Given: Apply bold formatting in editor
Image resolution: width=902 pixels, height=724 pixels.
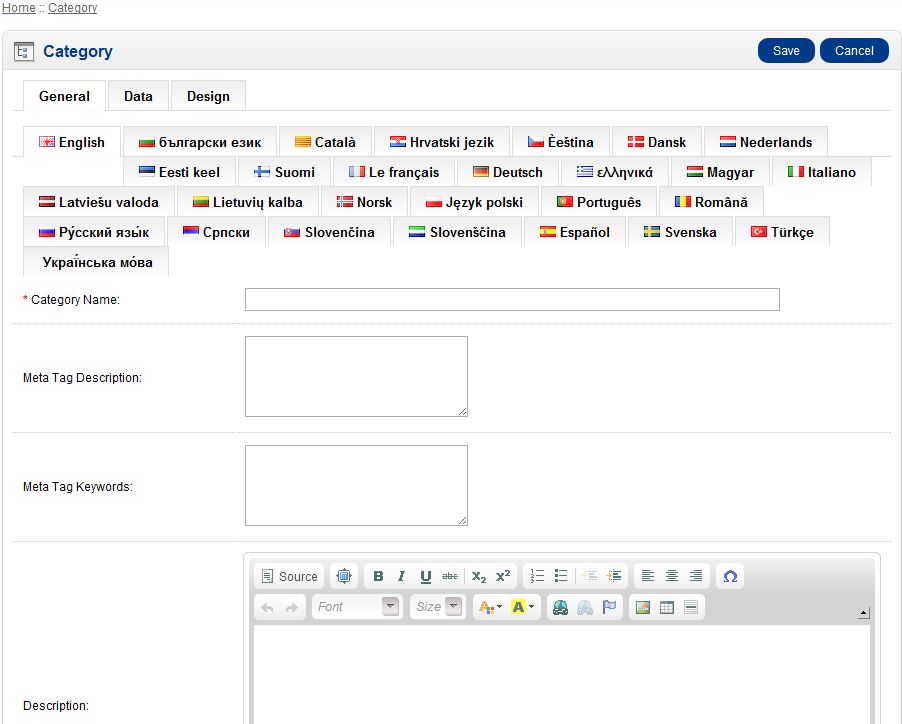Looking at the screenshot, I should (x=378, y=576).
